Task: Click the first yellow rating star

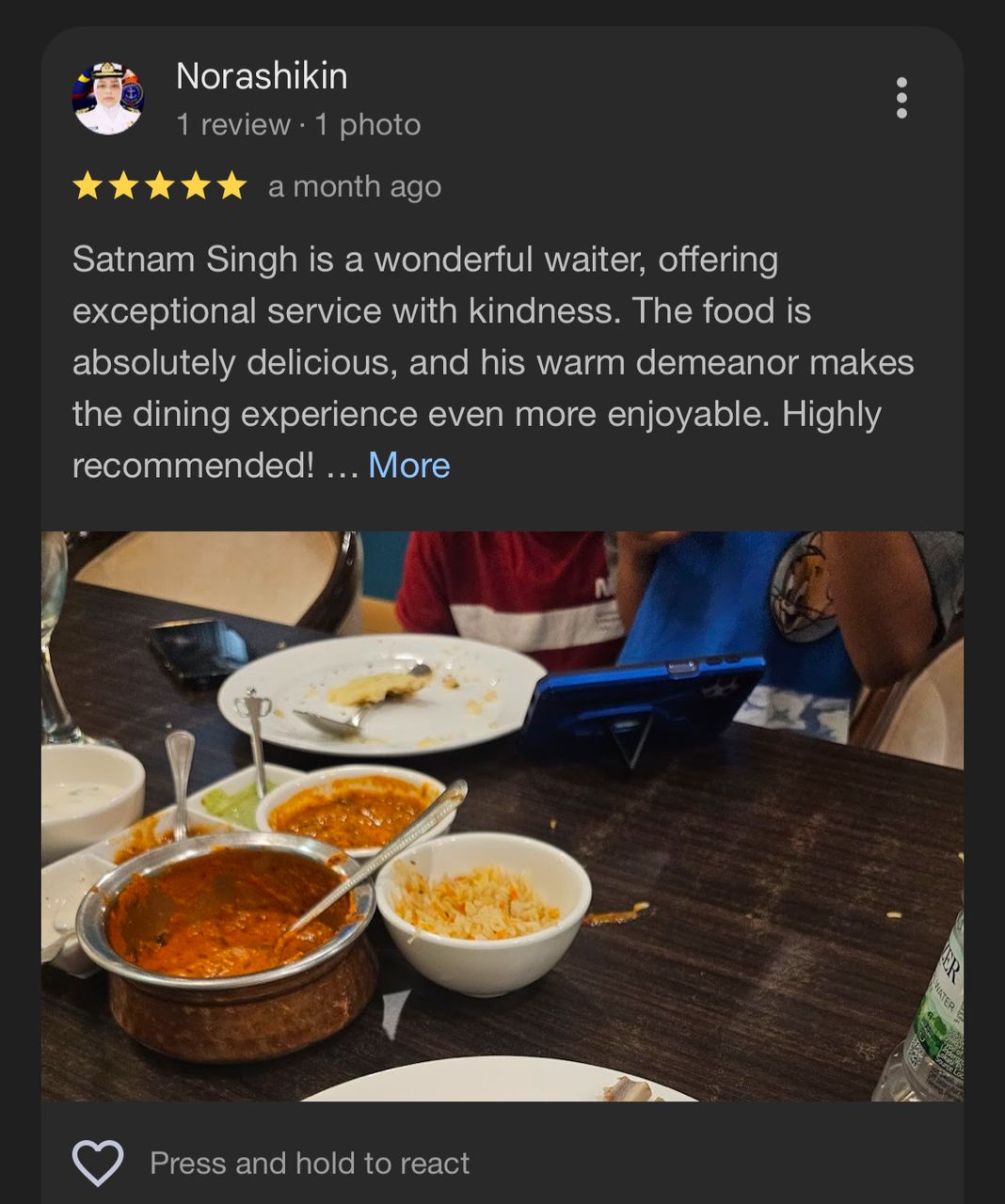Action: click(88, 186)
